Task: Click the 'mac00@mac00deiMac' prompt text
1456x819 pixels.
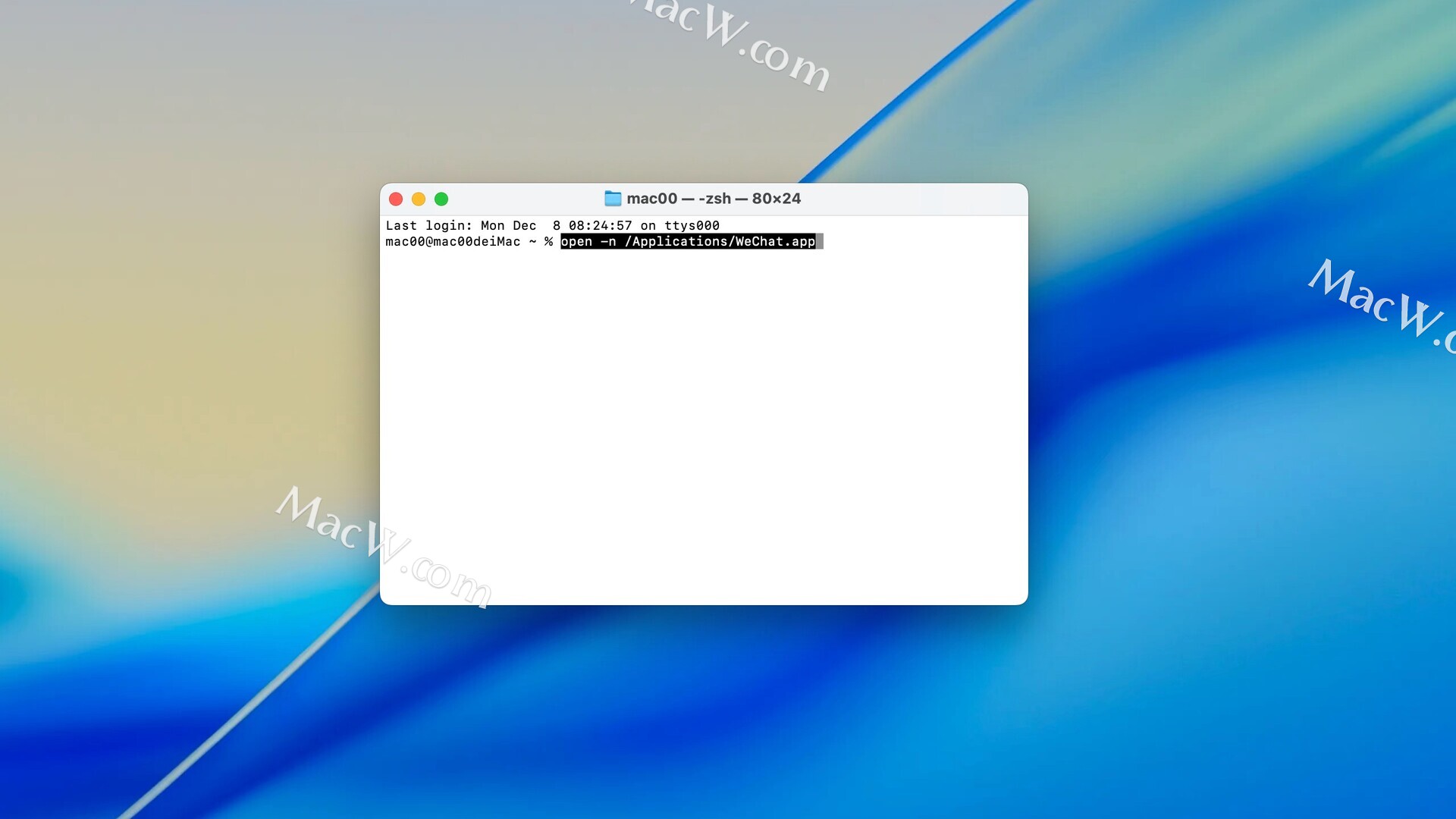Action: tap(453, 241)
